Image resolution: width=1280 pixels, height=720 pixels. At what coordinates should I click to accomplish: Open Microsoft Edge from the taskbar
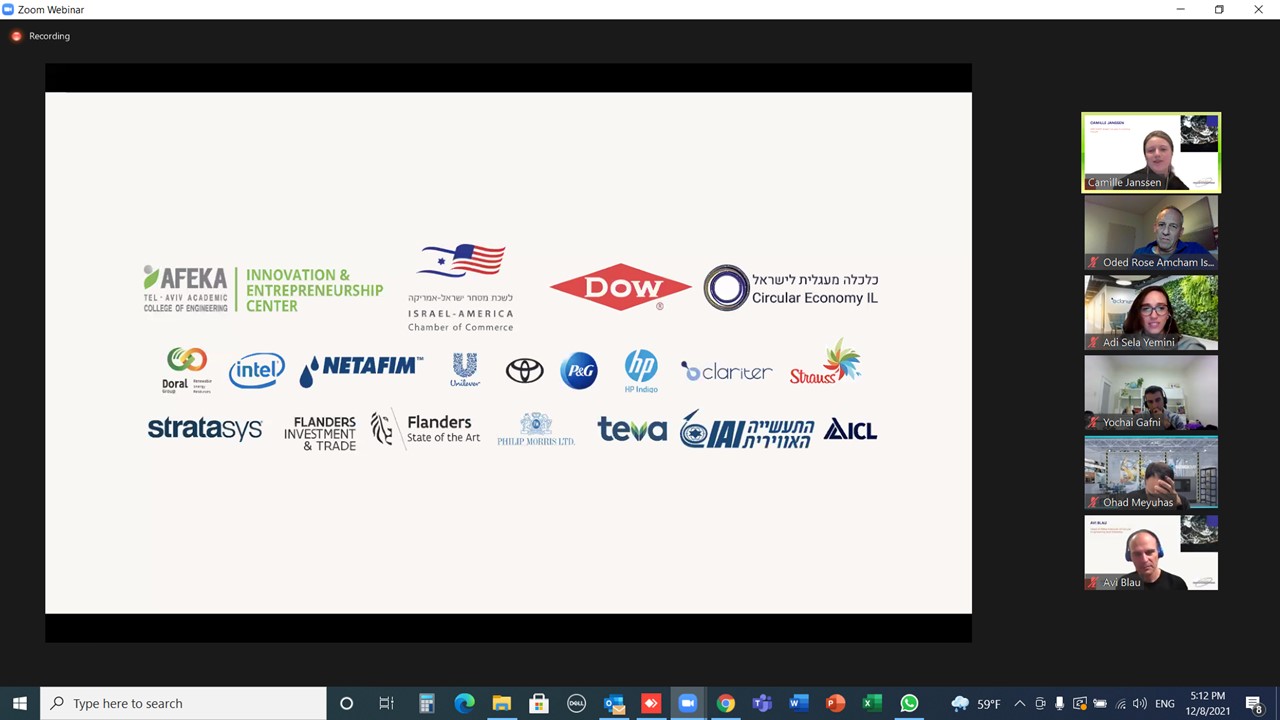tap(464, 703)
